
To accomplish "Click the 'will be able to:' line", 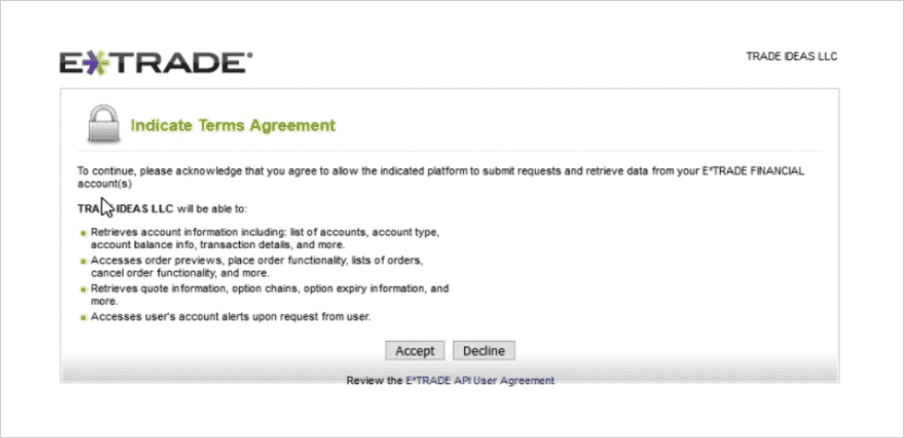I will coord(162,209).
